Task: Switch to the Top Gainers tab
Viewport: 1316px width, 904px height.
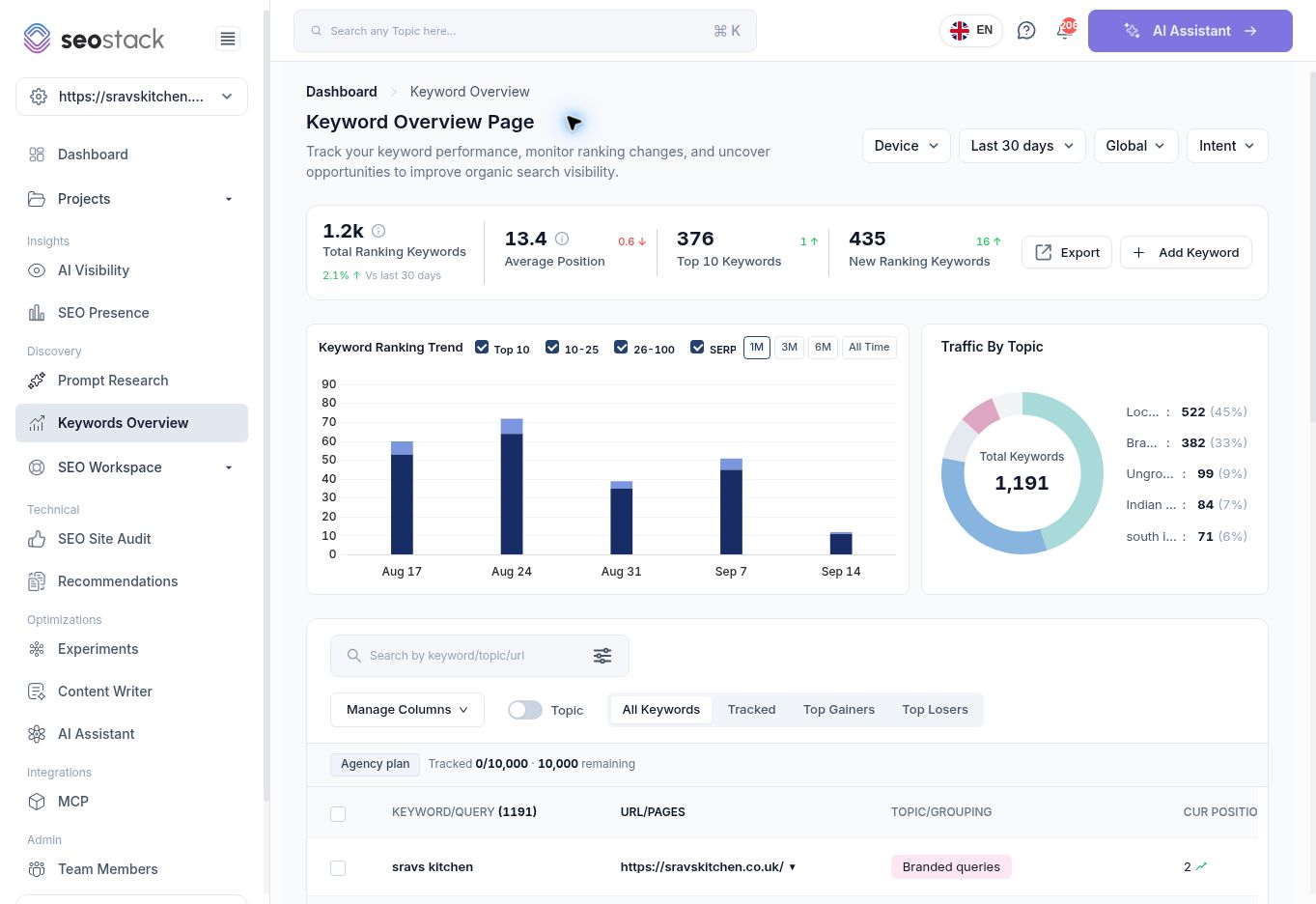Action: 839,710
